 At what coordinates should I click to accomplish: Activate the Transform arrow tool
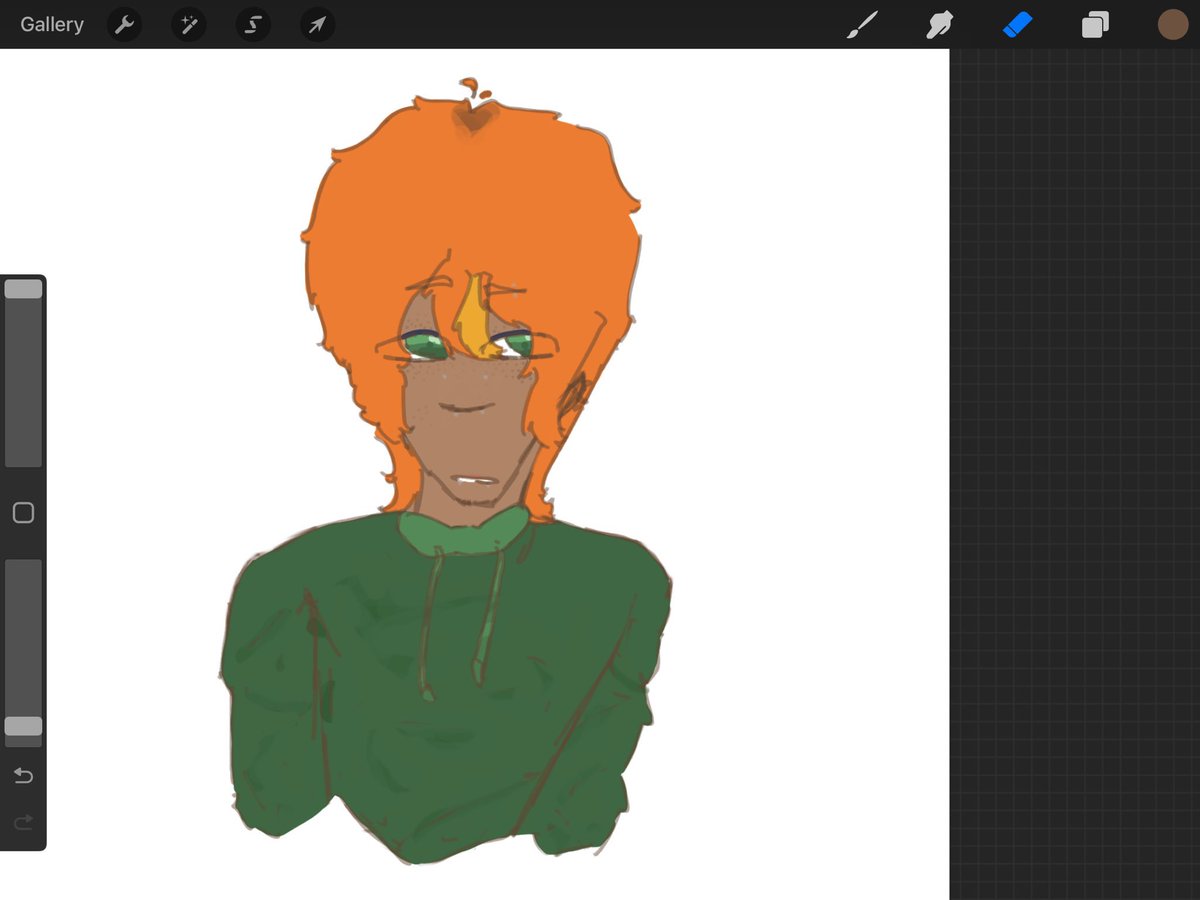[317, 24]
